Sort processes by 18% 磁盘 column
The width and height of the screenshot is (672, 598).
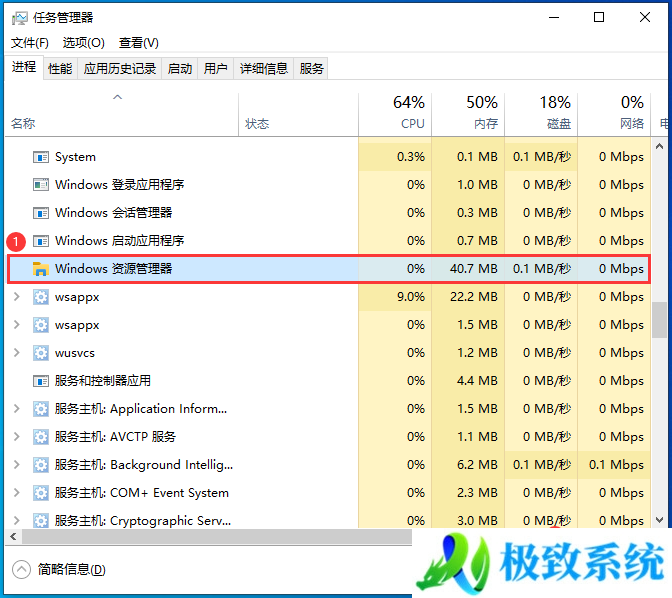pyautogui.click(x=541, y=114)
